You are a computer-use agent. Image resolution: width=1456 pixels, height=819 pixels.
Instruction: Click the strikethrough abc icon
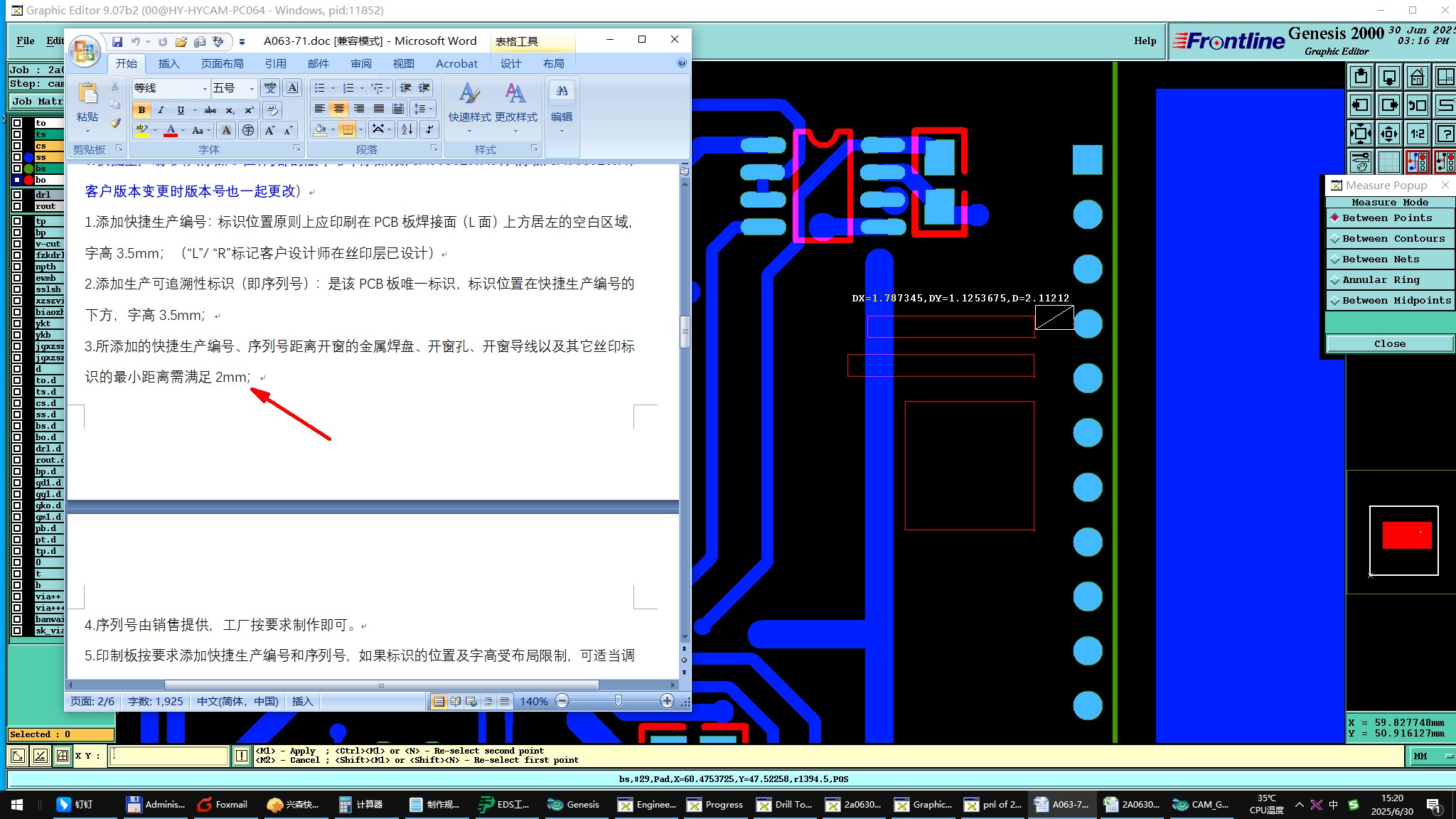210,110
